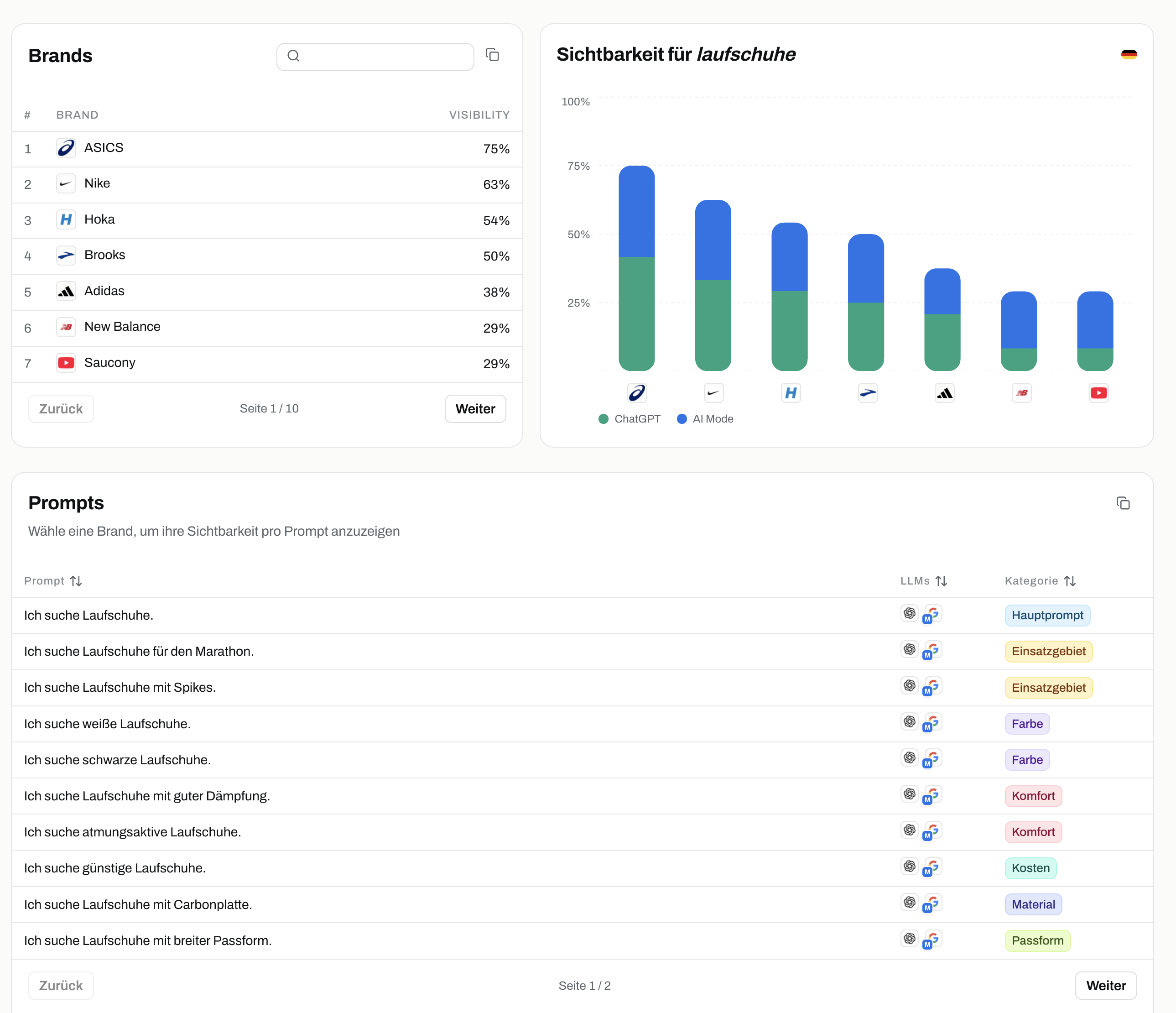The height and width of the screenshot is (1013, 1176).
Task: Click the New Balance logo in the brands table
Action: click(x=66, y=327)
